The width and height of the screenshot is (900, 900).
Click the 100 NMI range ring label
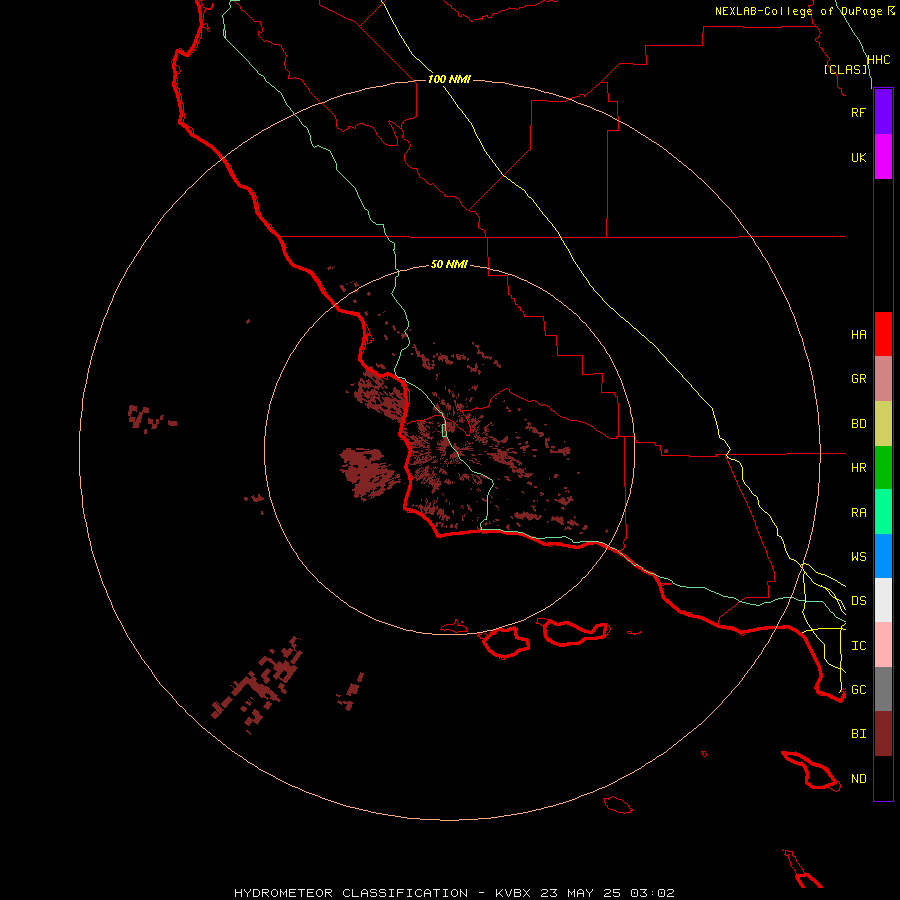(x=449, y=79)
